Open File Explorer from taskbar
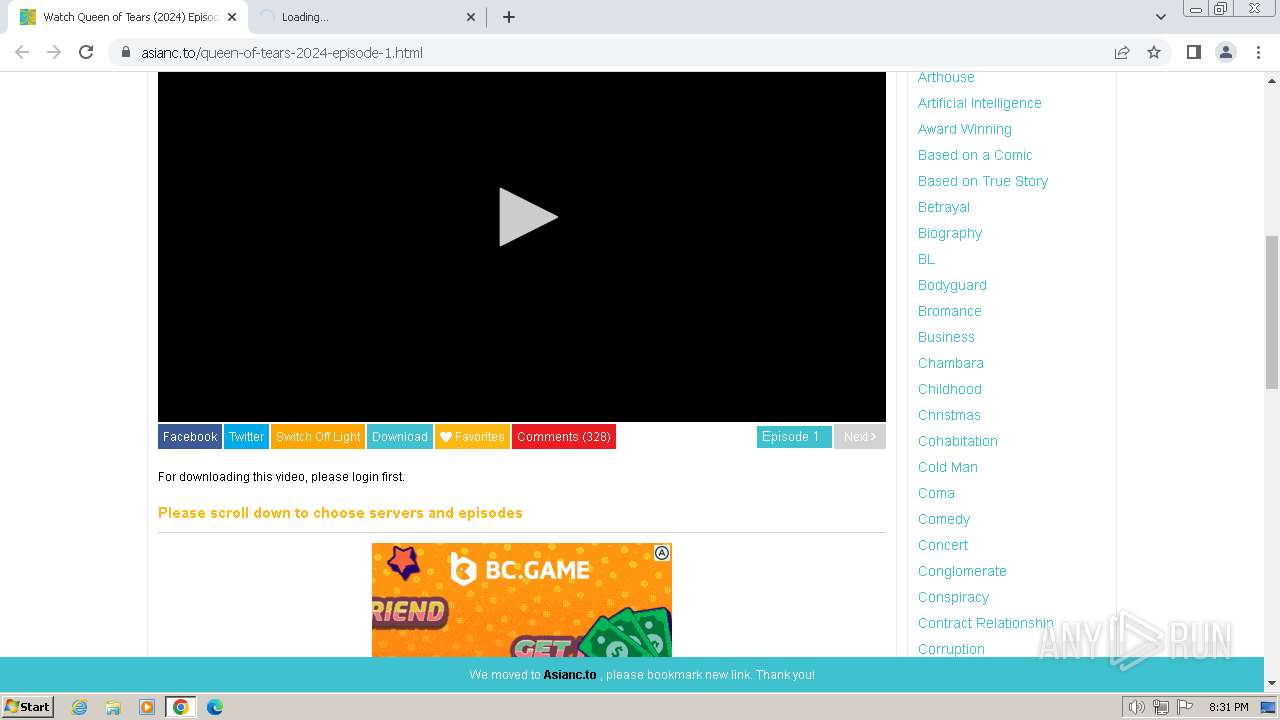The height and width of the screenshot is (720, 1280). pyautogui.click(x=113, y=707)
